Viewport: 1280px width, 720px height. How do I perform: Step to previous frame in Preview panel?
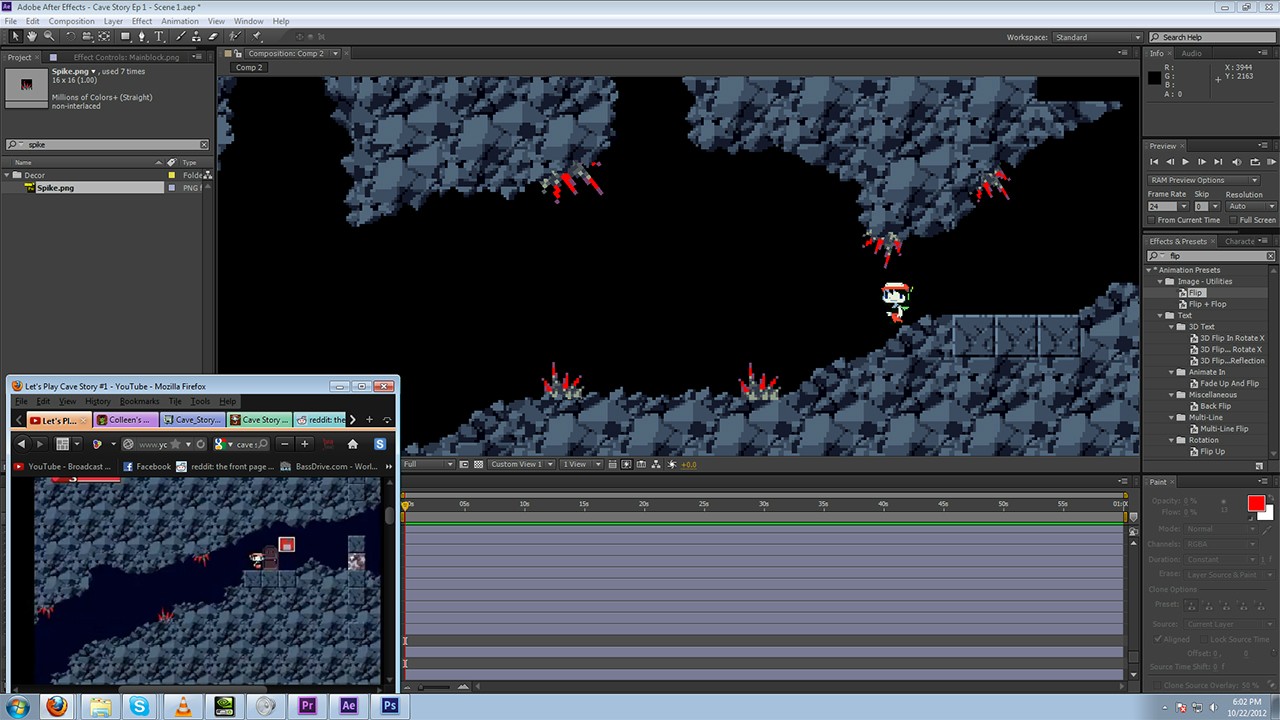pos(1170,162)
